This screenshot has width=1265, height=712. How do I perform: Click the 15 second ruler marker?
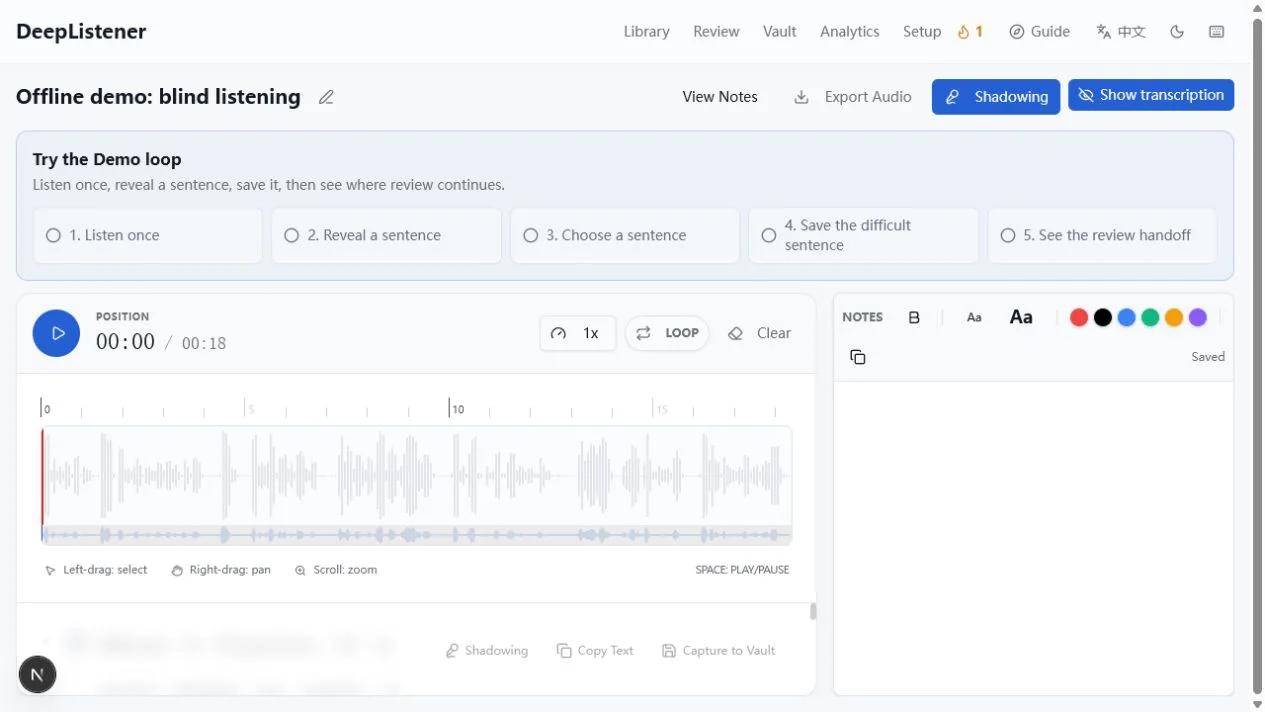(660, 408)
